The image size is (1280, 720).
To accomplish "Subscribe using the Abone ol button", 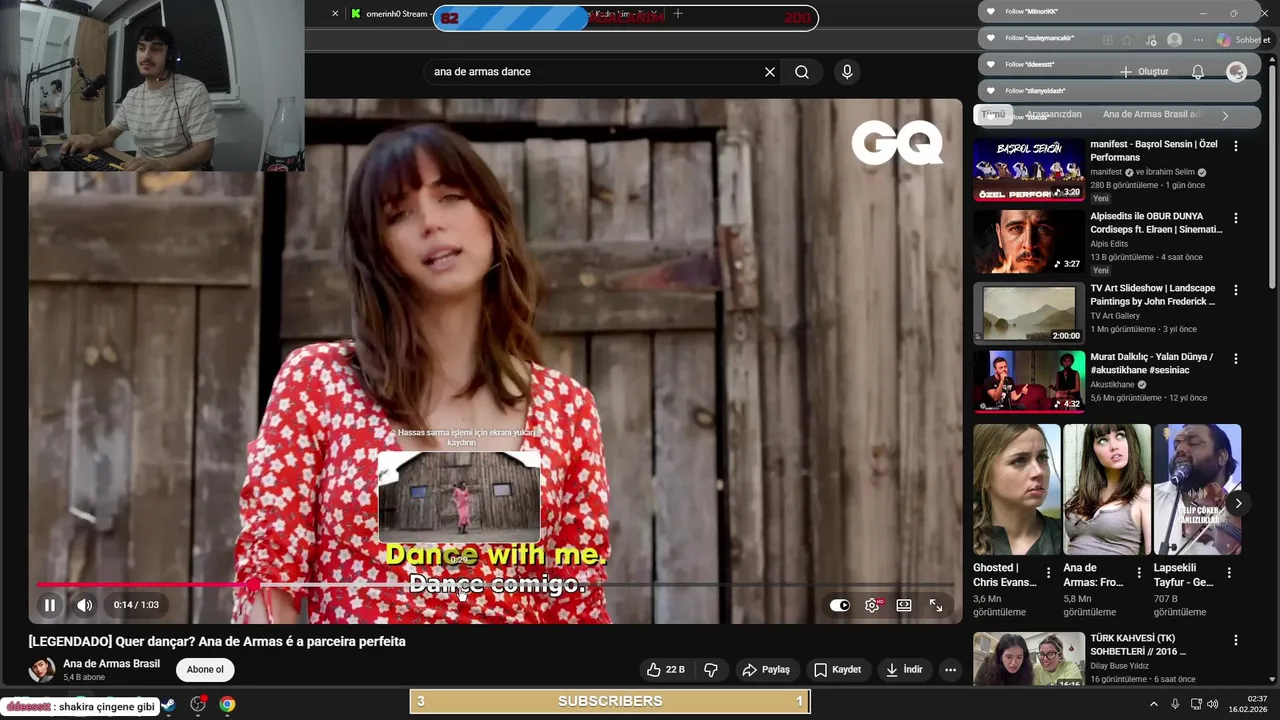I will [205, 670].
